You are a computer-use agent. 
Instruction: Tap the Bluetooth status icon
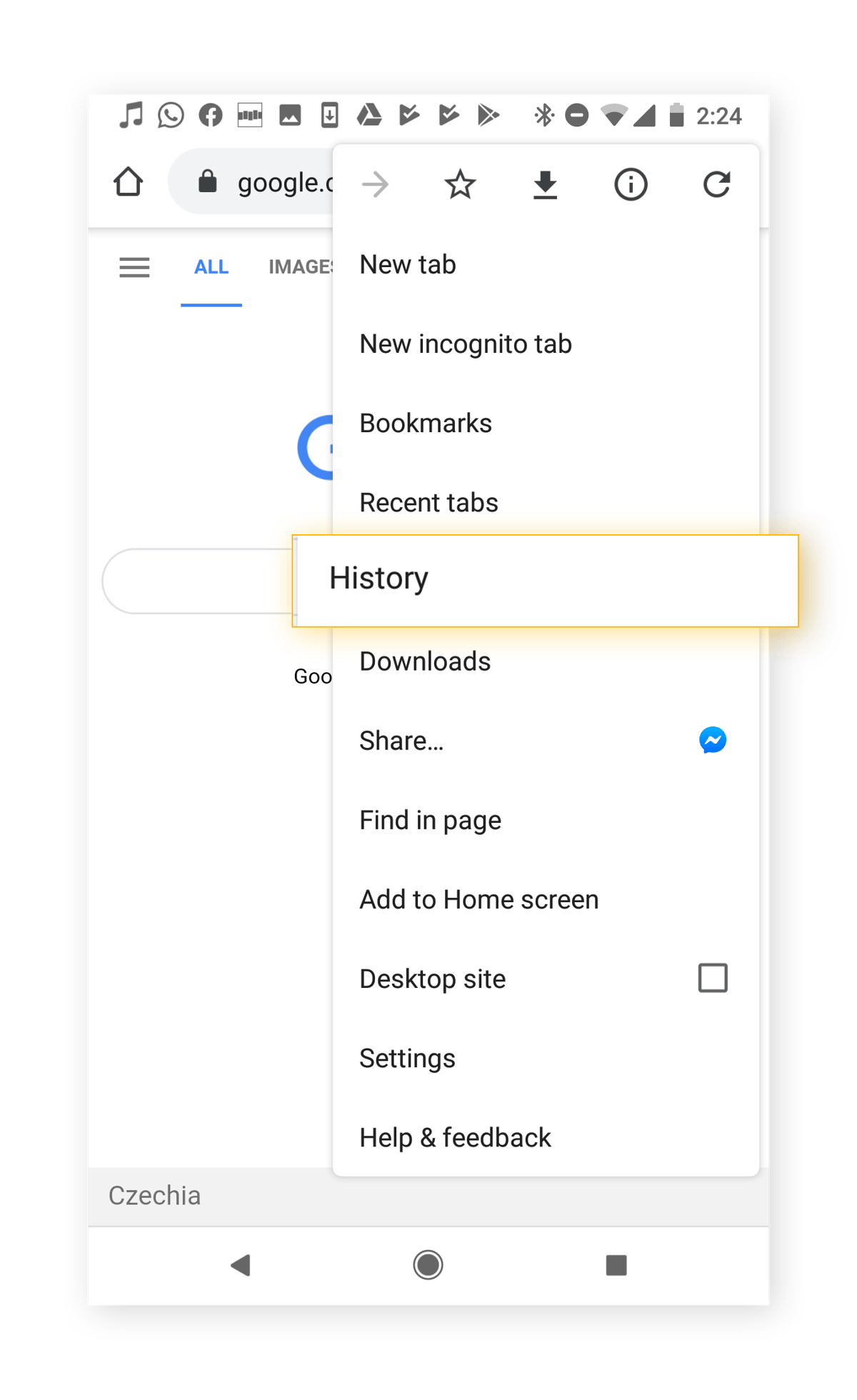(x=543, y=115)
